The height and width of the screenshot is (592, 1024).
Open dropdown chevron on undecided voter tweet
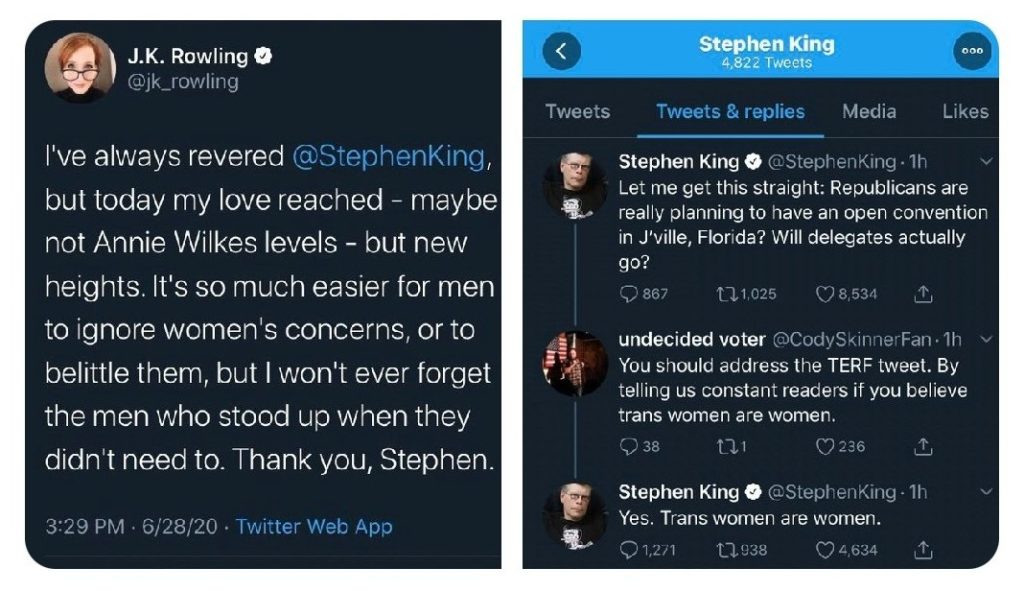[x=986, y=339]
